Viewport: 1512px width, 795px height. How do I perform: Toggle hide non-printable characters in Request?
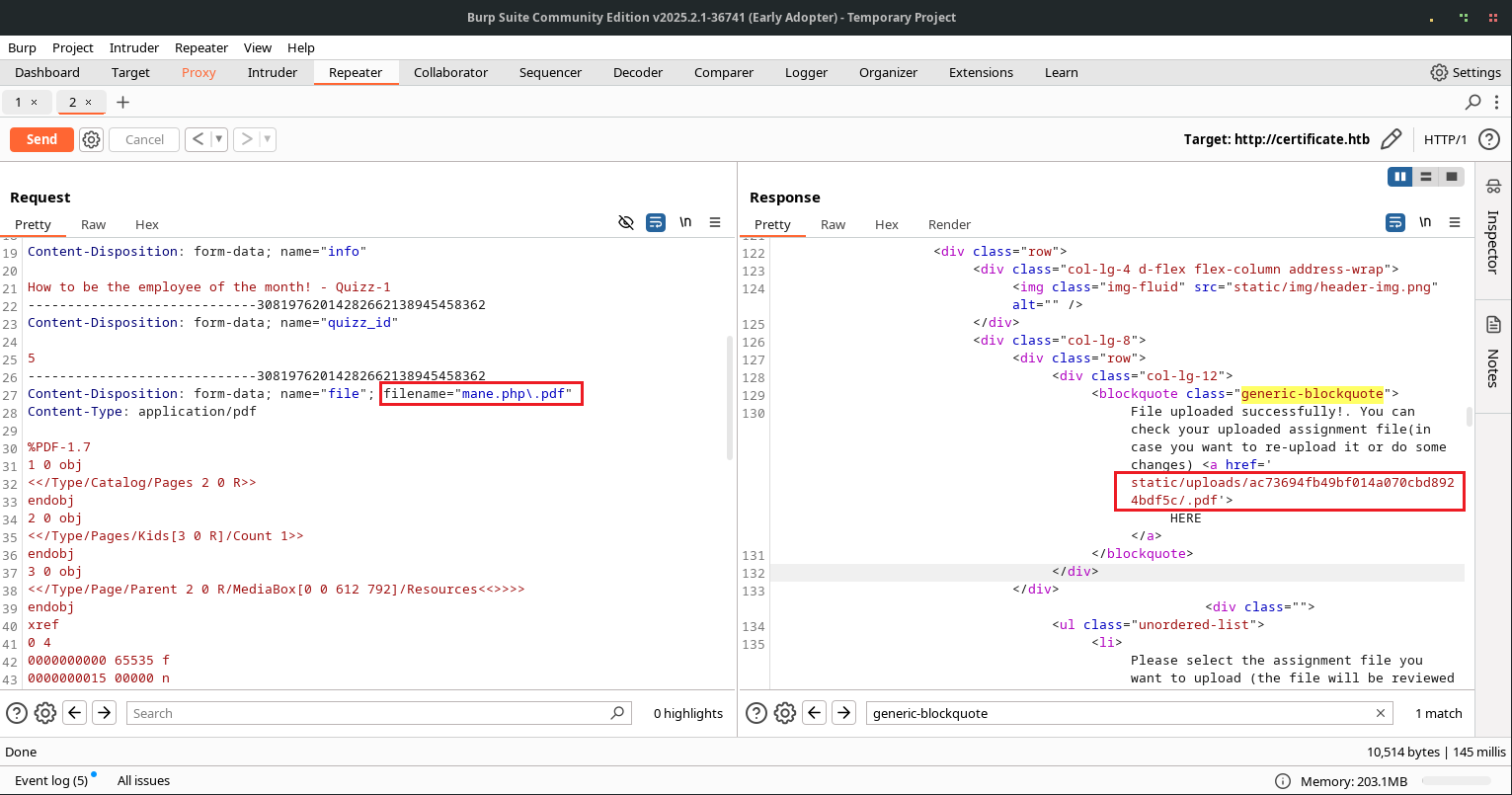pyautogui.click(x=626, y=223)
